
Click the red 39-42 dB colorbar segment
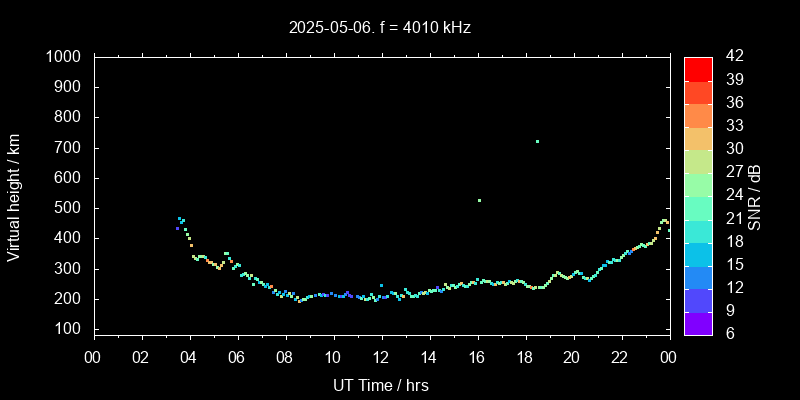(x=698, y=68)
